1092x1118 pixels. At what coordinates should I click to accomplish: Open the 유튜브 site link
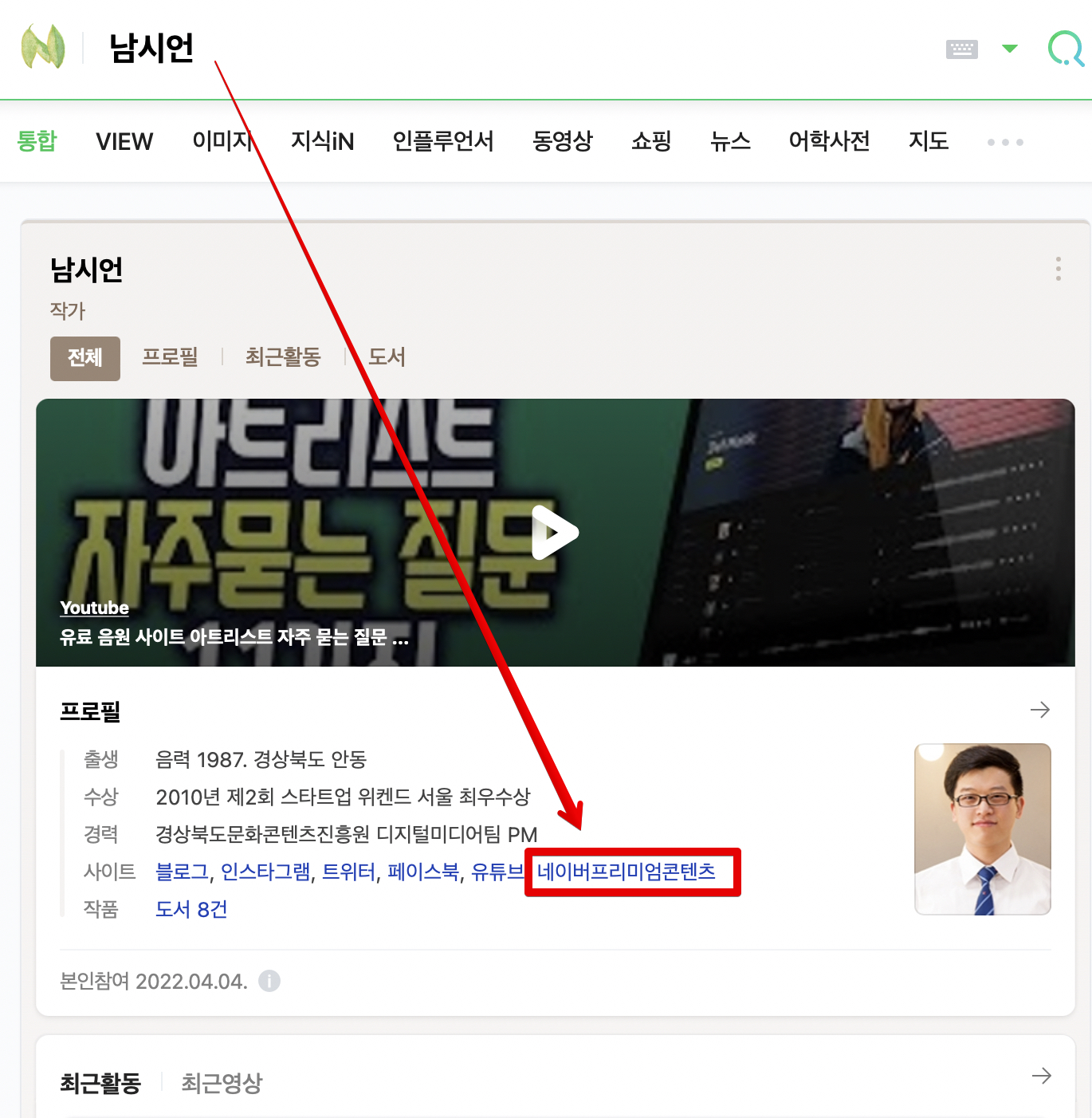coord(497,872)
